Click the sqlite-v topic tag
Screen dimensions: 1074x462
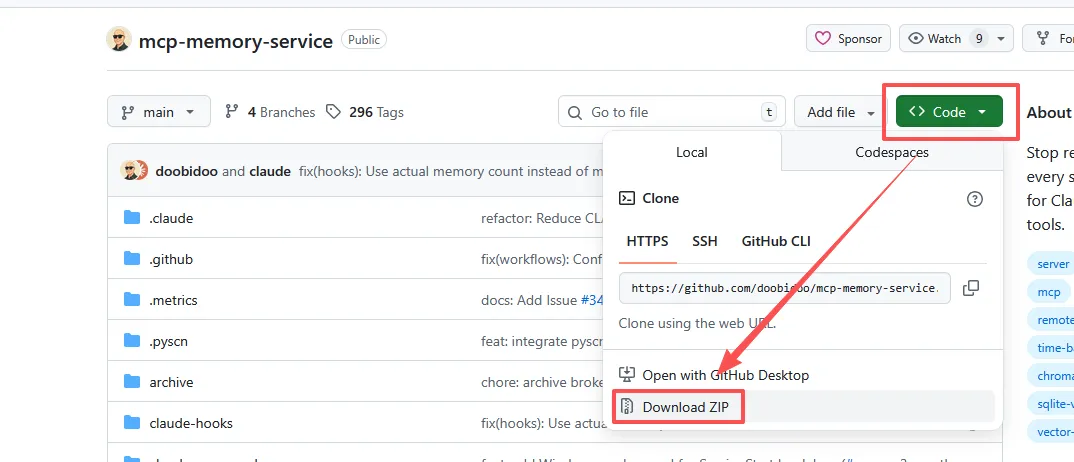tap(1053, 404)
